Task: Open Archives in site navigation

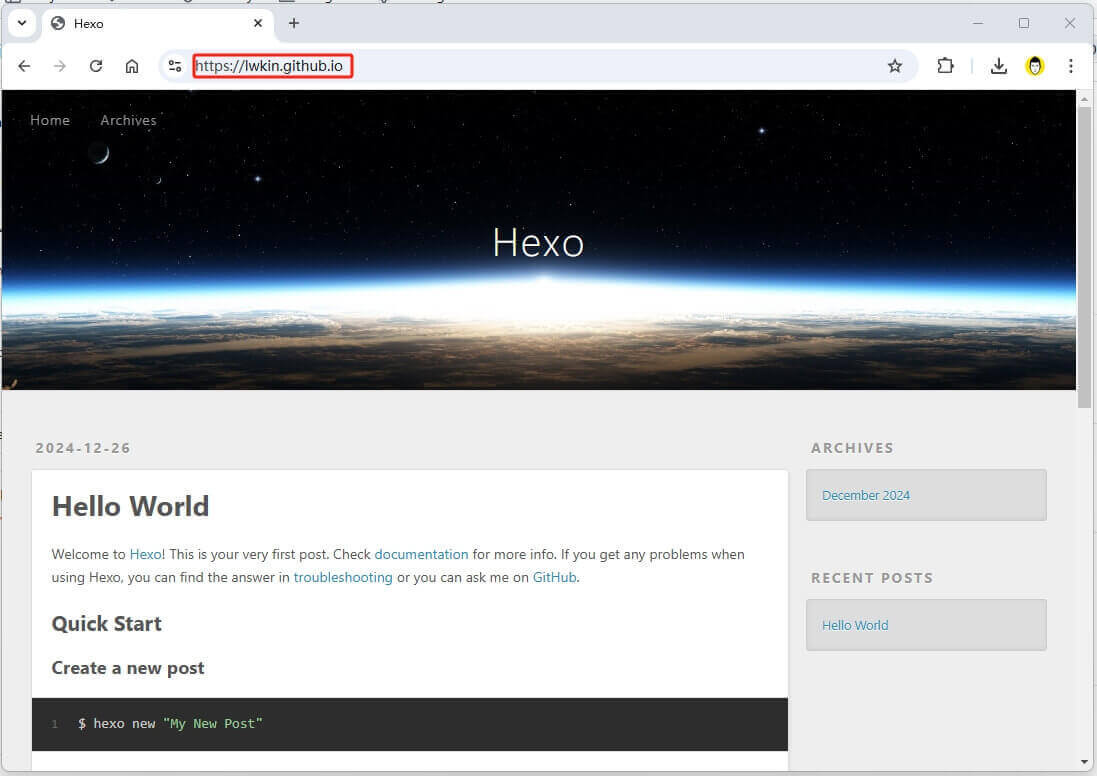Action: [128, 120]
